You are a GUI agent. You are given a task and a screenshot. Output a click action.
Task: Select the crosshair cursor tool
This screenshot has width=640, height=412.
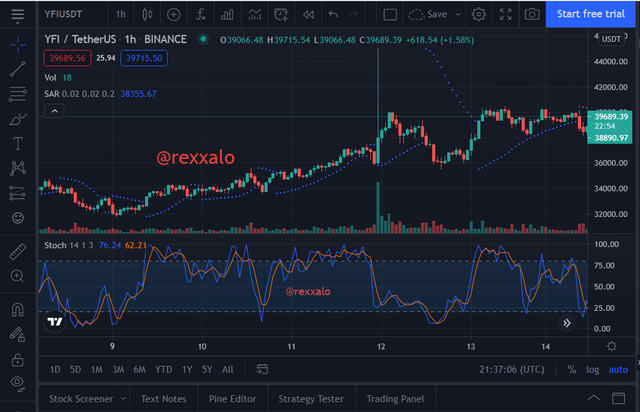coord(18,45)
